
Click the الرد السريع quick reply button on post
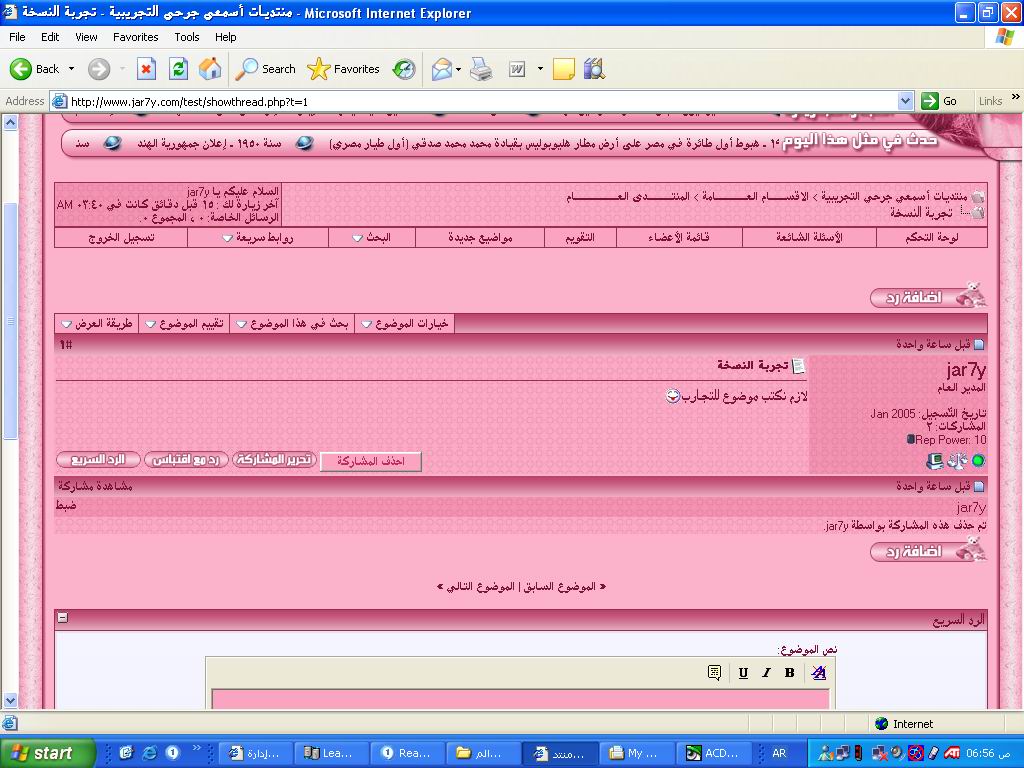pyautogui.click(x=99, y=460)
